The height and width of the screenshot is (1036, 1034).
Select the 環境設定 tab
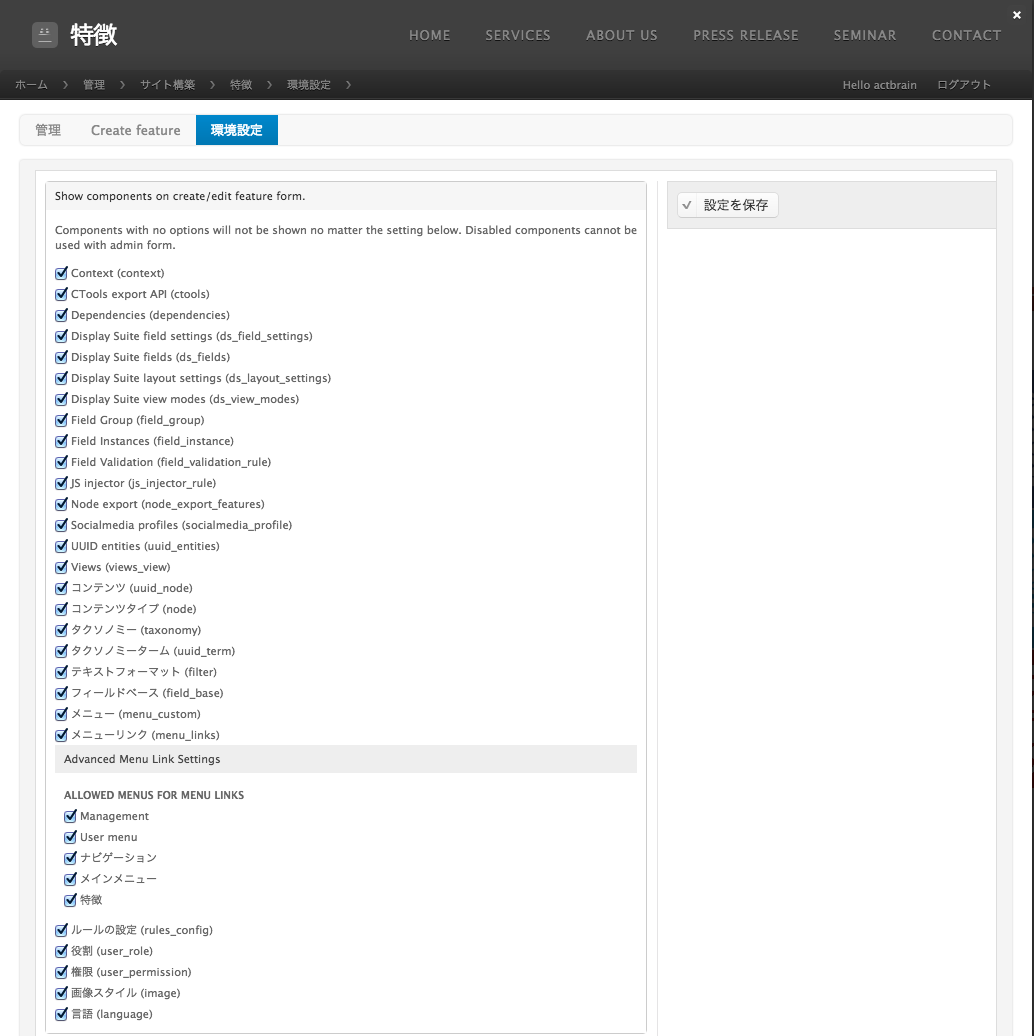(237, 130)
